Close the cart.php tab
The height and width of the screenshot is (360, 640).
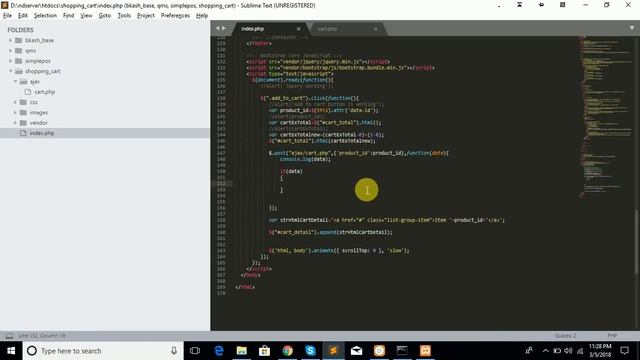click(x=376, y=29)
